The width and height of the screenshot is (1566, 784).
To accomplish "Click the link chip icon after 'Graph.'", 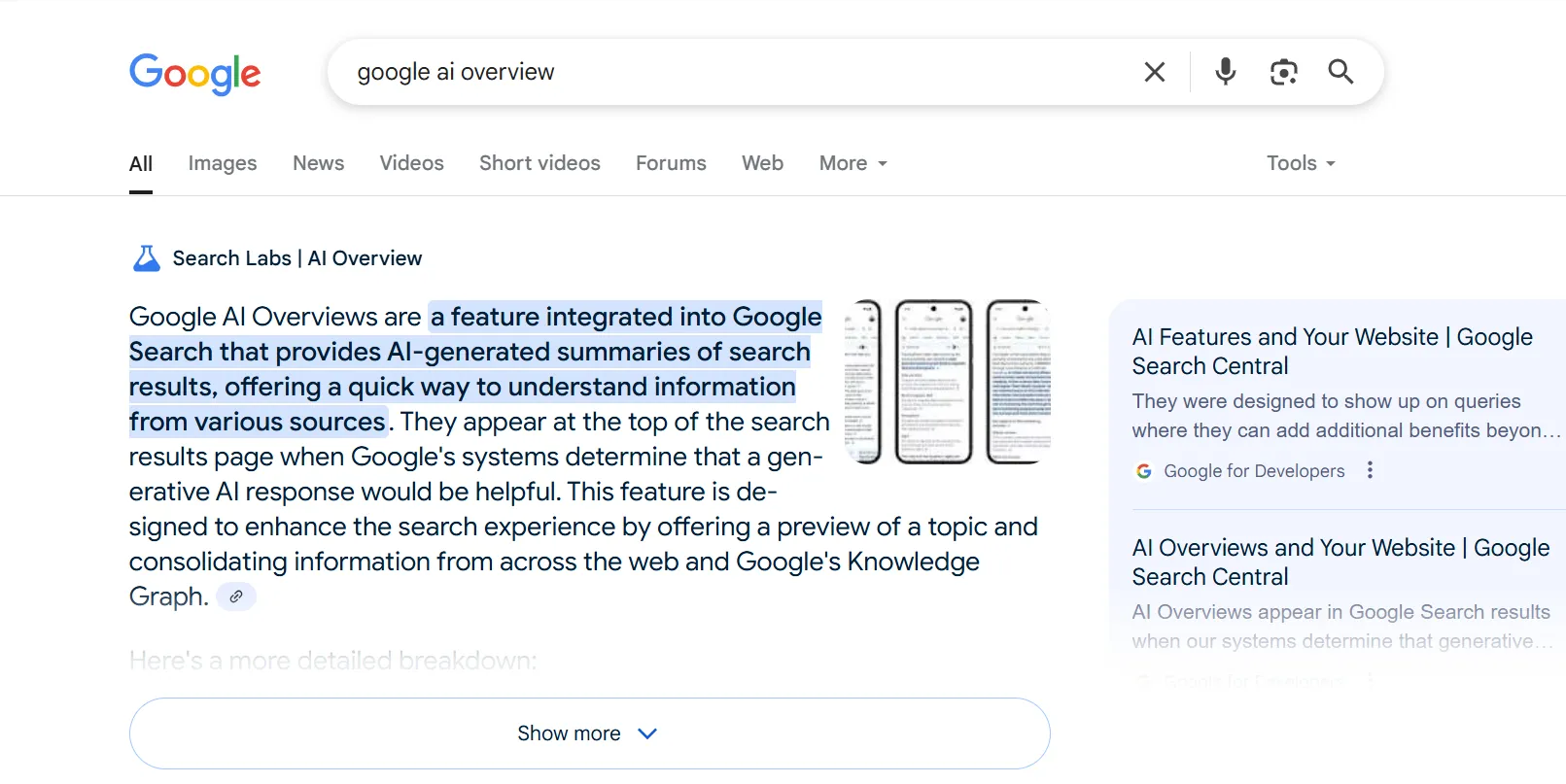I will pyautogui.click(x=236, y=597).
